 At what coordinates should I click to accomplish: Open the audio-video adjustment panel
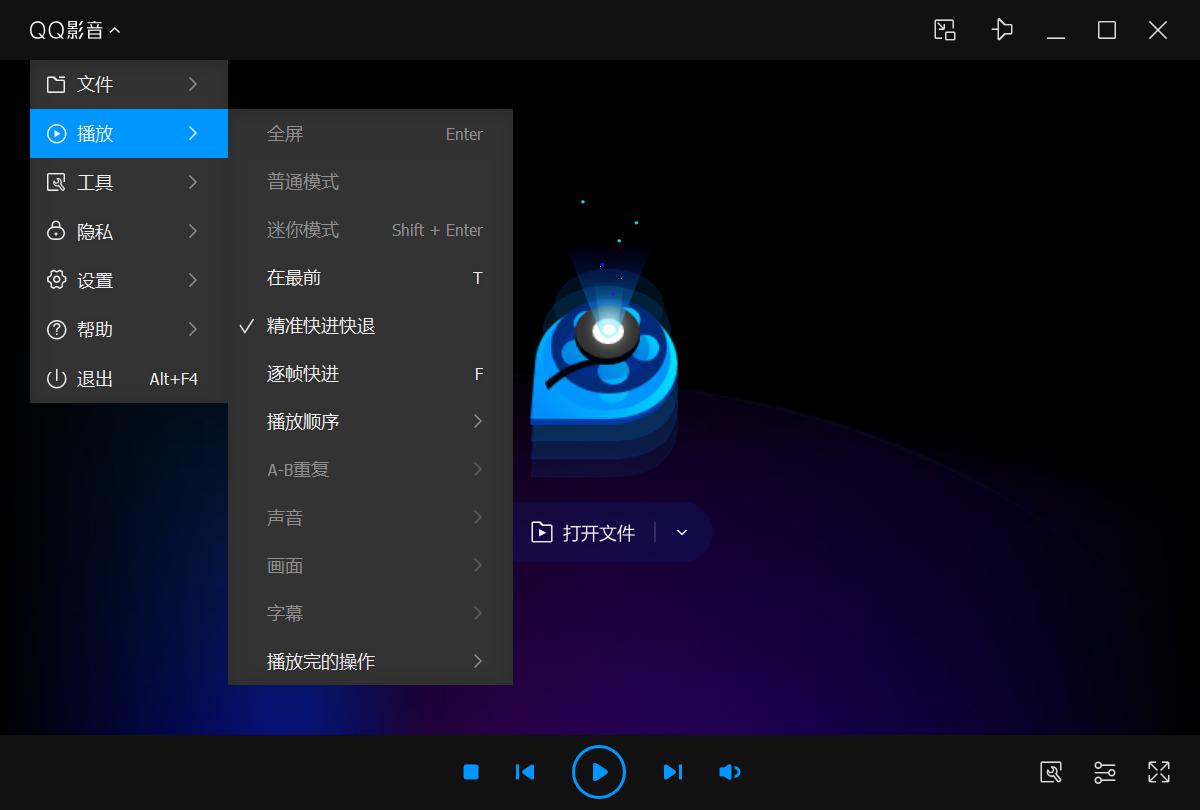[1105, 772]
